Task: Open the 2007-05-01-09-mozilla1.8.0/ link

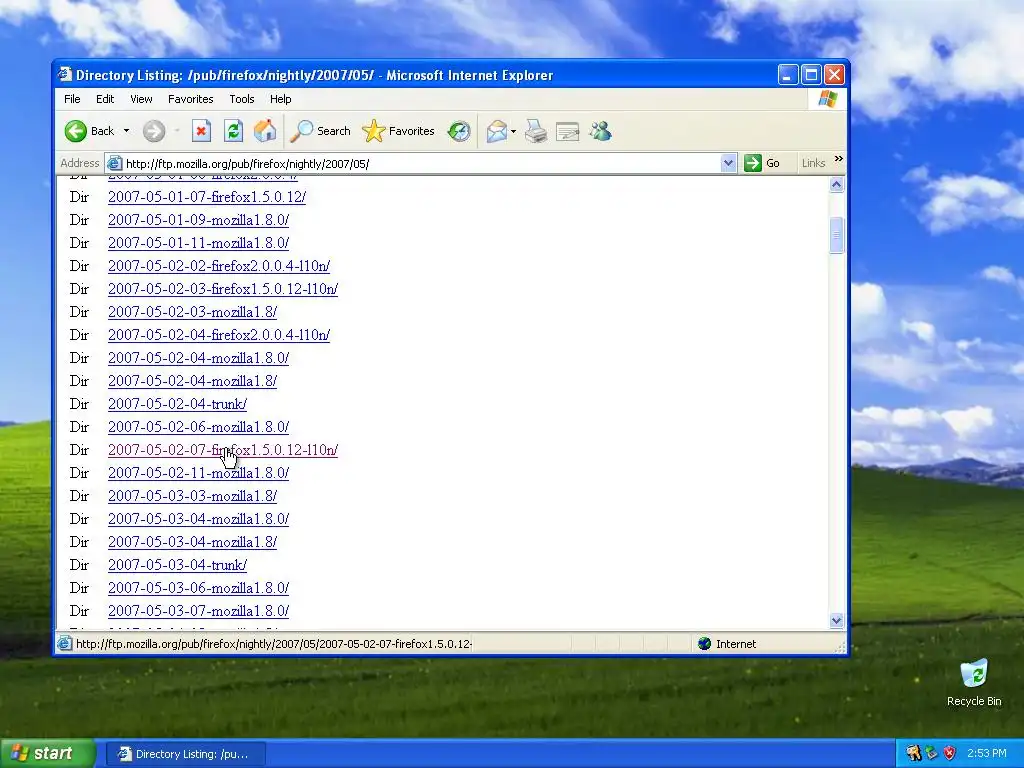Action: (199, 220)
